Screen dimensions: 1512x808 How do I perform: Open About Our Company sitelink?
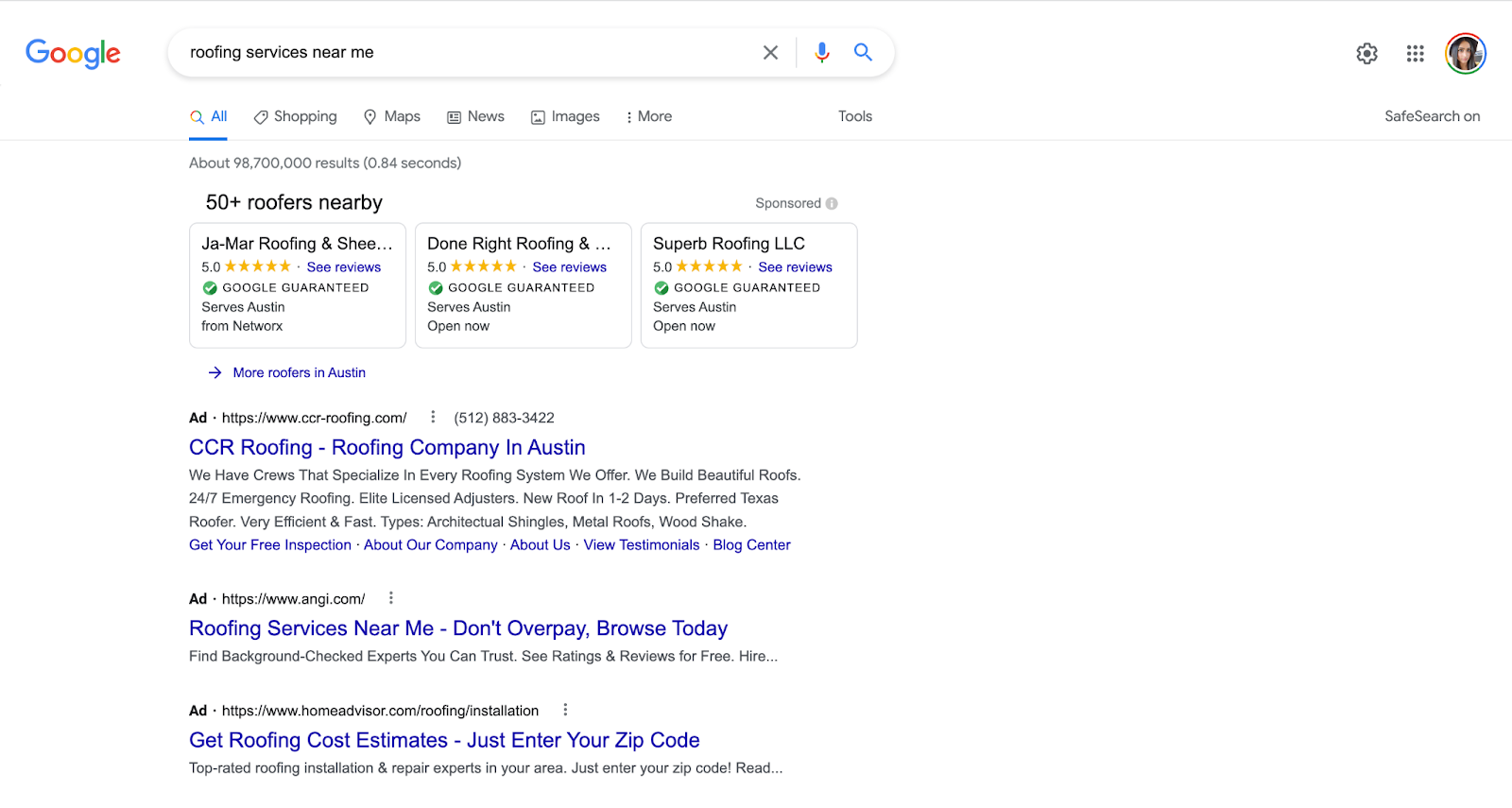431,544
